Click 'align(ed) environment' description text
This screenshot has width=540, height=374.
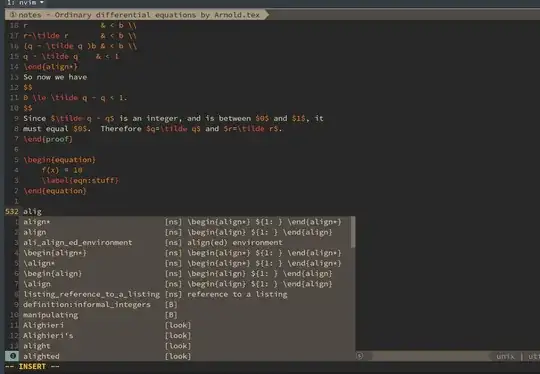point(235,242)
